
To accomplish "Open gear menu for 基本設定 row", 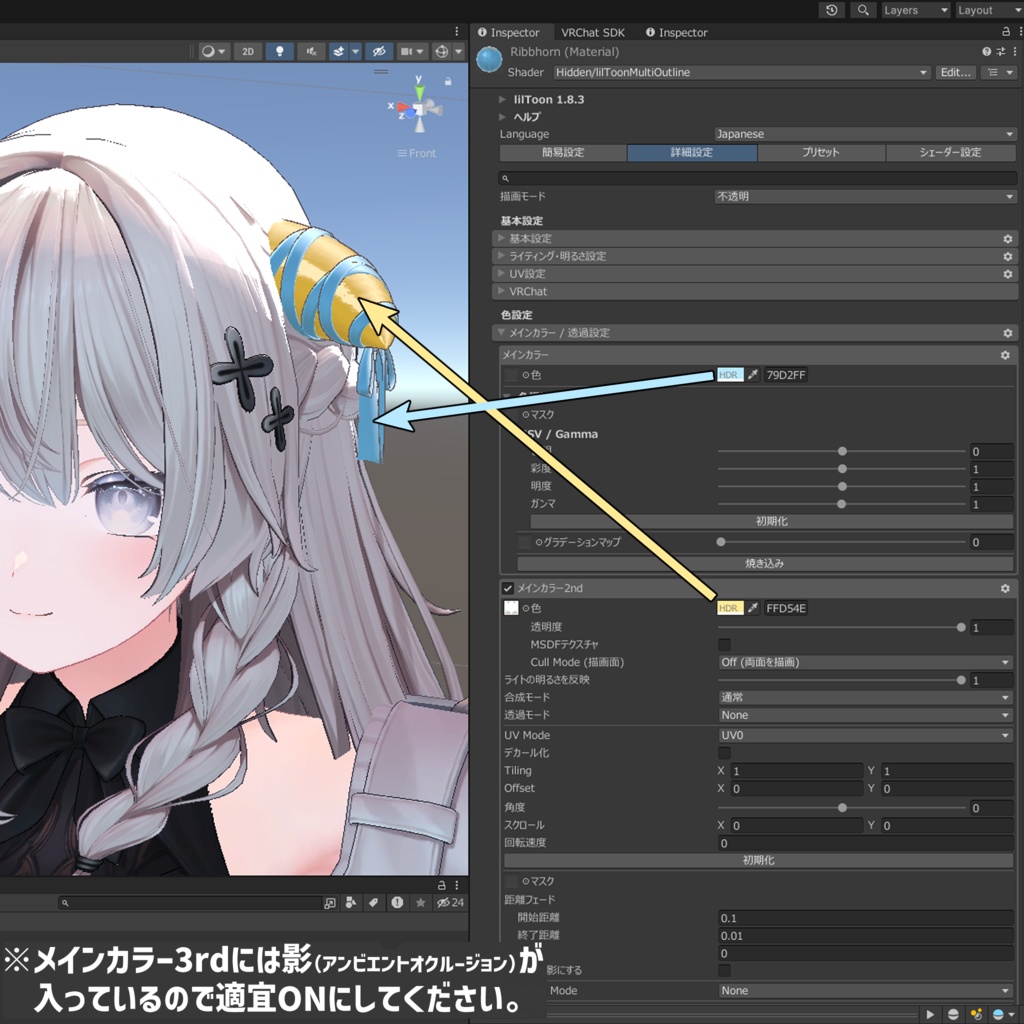I will click(1007, 239).
